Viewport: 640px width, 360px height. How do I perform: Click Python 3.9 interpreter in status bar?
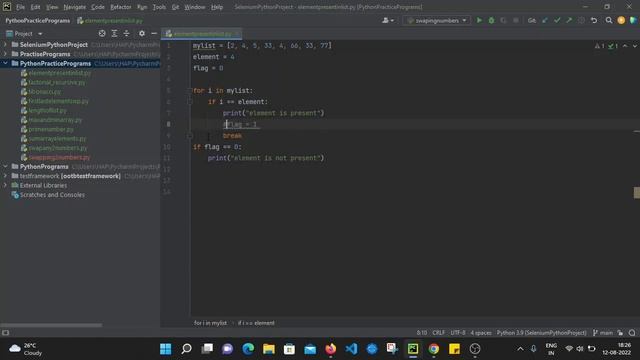[x=541, y=333]
